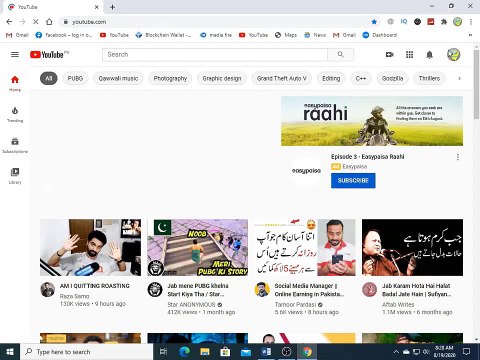Open the YouTube apps grid icon

[x=409, y=54]
